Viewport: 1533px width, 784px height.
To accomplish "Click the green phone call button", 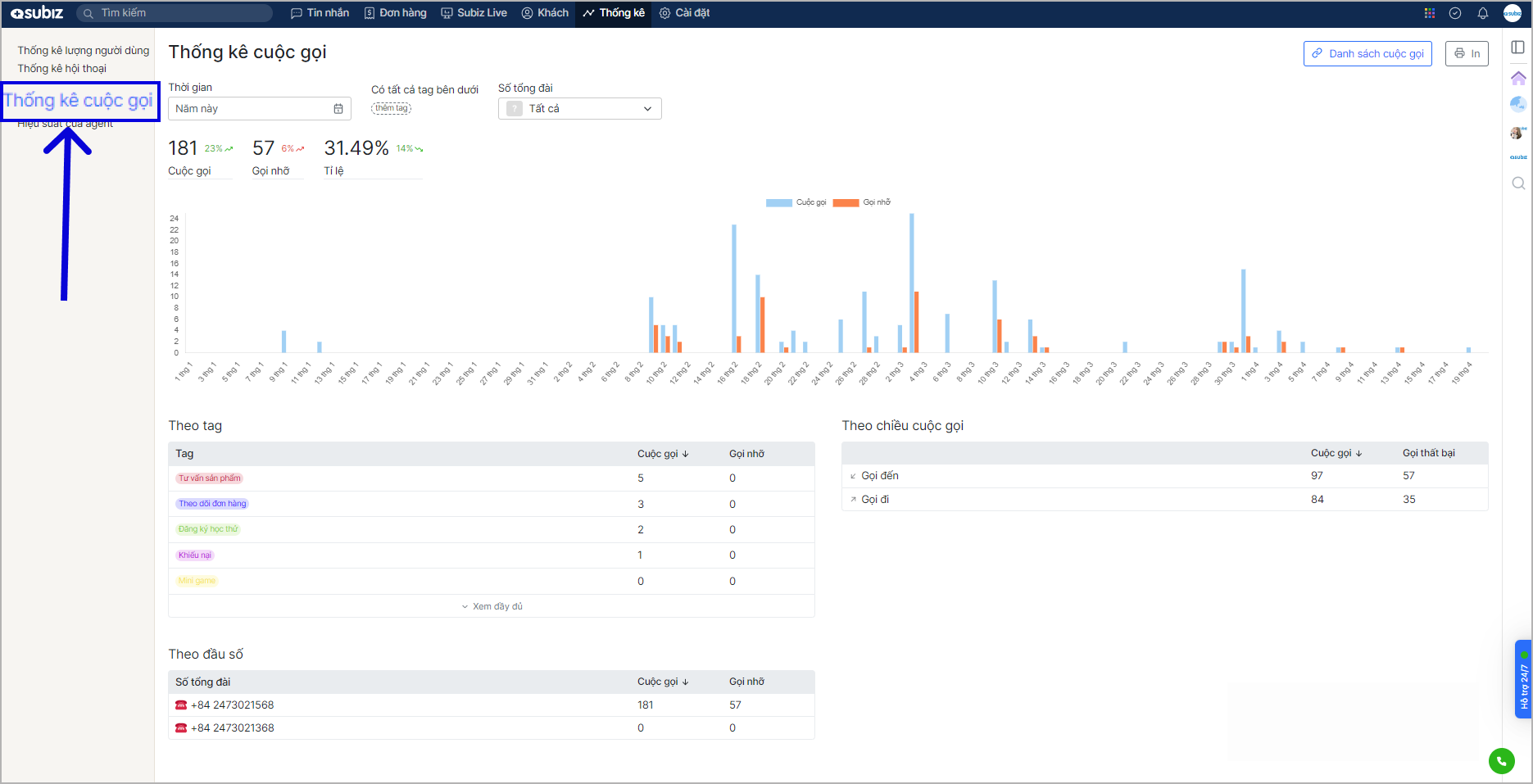I will click(1501, 761).
